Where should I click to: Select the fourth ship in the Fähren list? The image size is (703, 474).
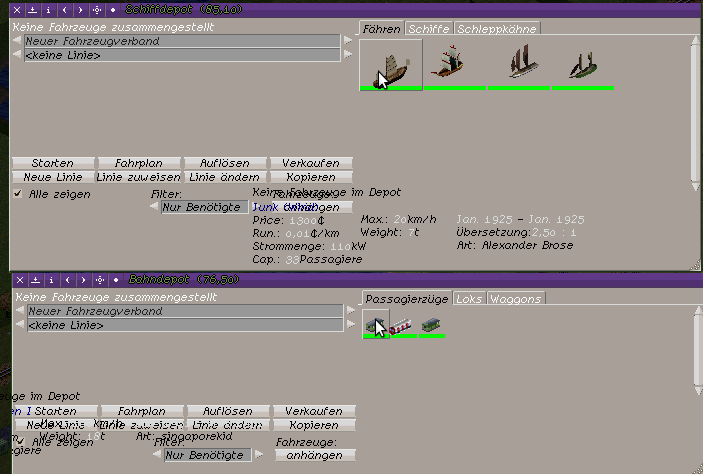582,64
